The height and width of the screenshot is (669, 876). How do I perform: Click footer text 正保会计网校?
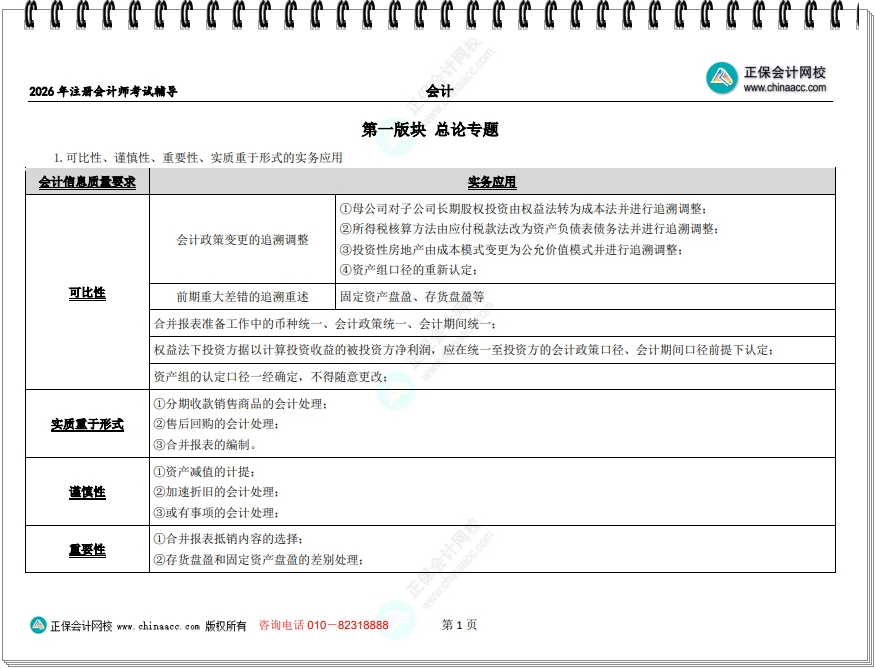coord(81,626)
